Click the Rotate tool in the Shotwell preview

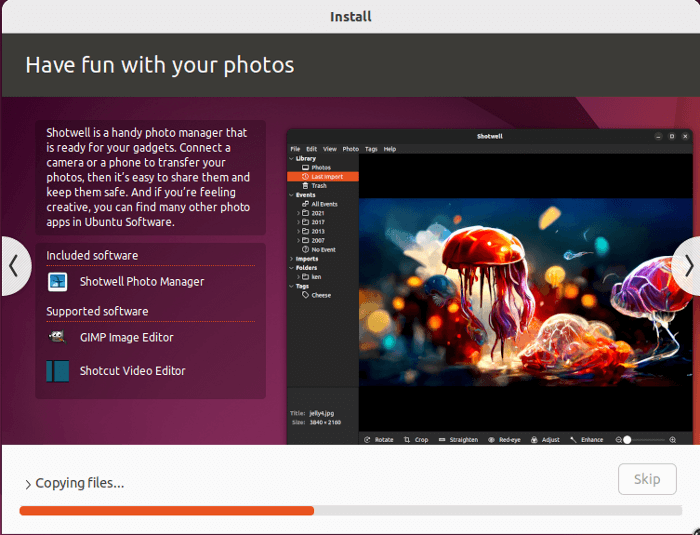pyautogui.click(x=379, y=440)
